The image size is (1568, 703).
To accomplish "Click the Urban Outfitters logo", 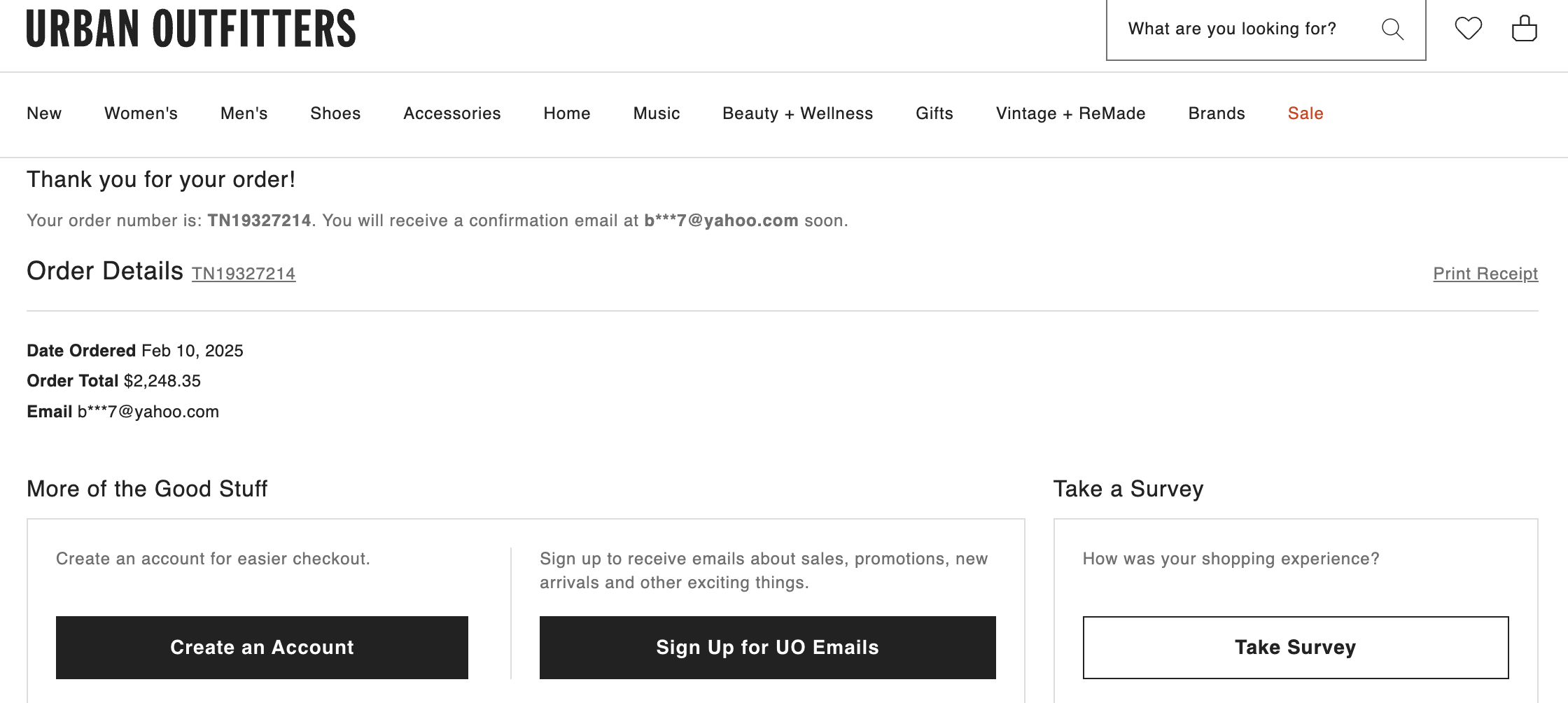I will (191, 29).
